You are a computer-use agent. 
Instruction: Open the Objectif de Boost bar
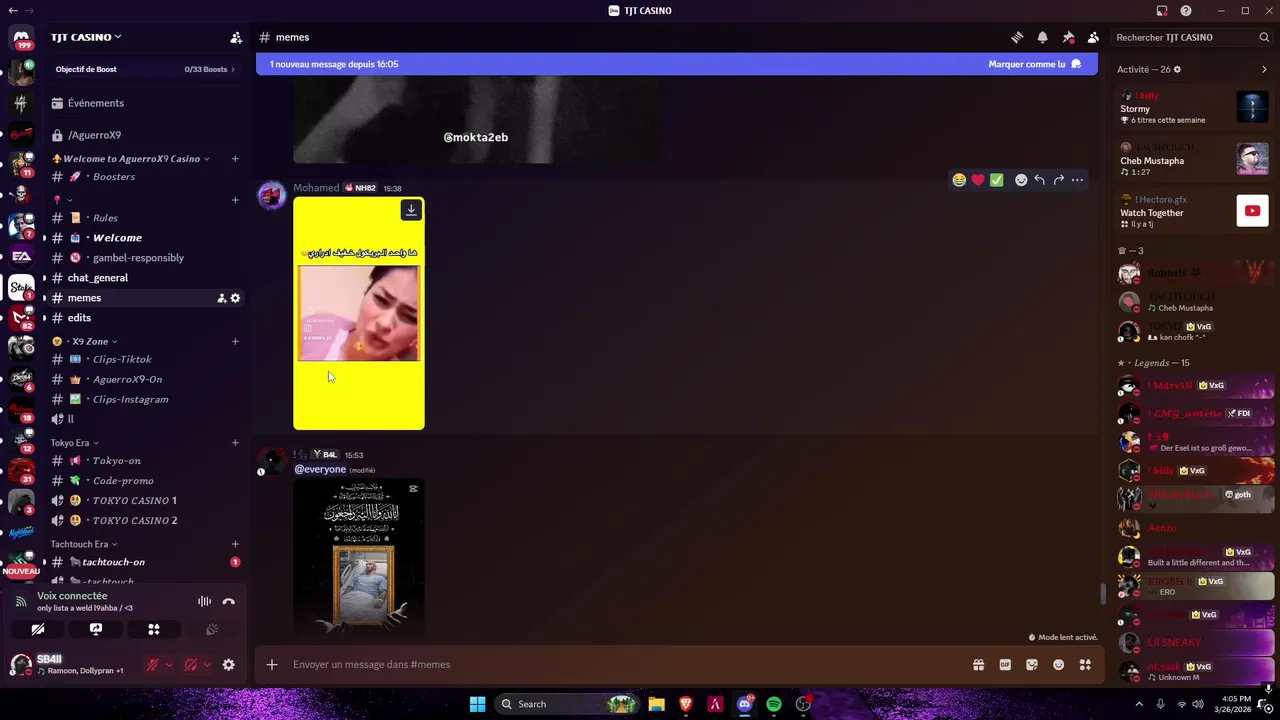145,69
